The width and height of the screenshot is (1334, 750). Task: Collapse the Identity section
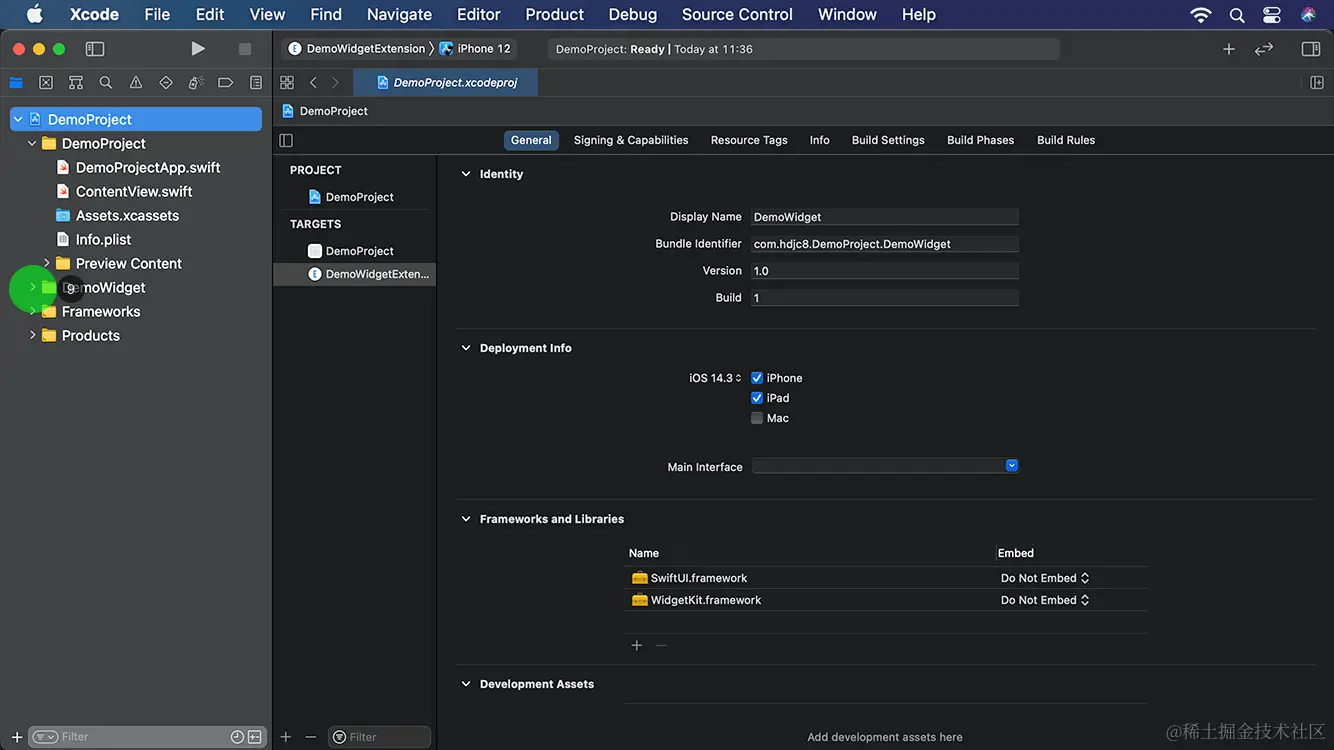466,174
